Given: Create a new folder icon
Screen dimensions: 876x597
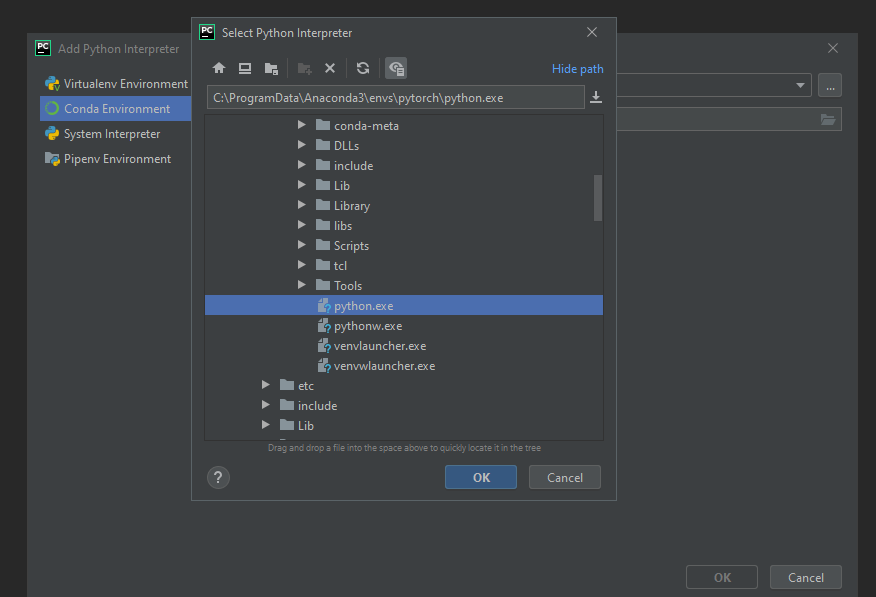Looking at the screenshot, I should click(x=304, y=68).
